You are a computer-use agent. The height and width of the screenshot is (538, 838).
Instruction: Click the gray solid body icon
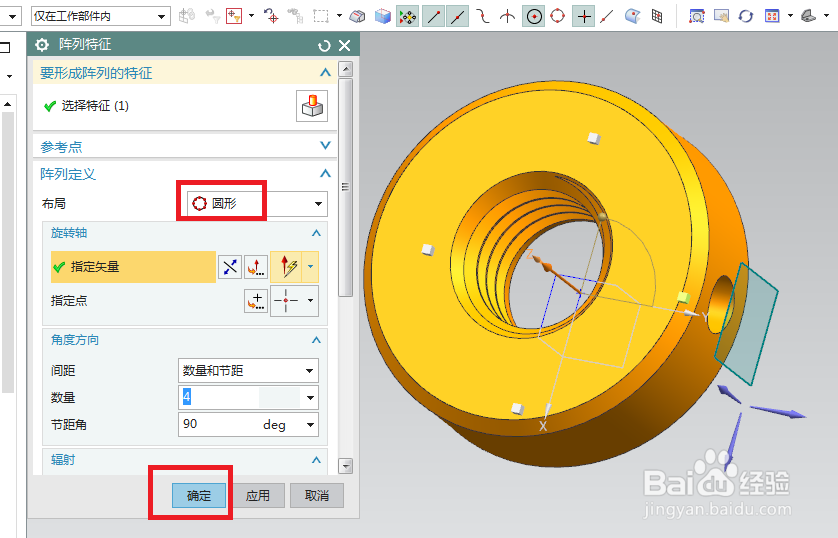[x=357, y=17]
